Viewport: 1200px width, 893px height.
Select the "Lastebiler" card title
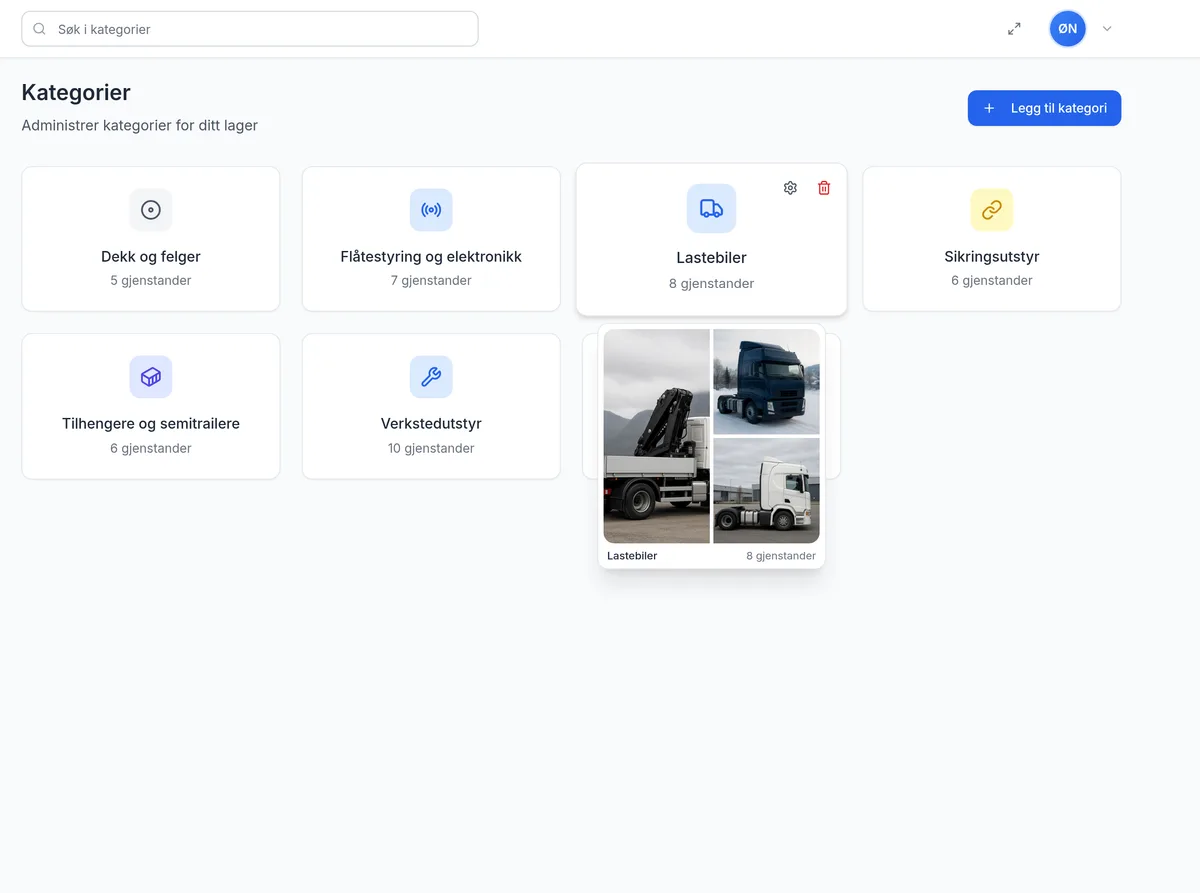coord(711,258)
